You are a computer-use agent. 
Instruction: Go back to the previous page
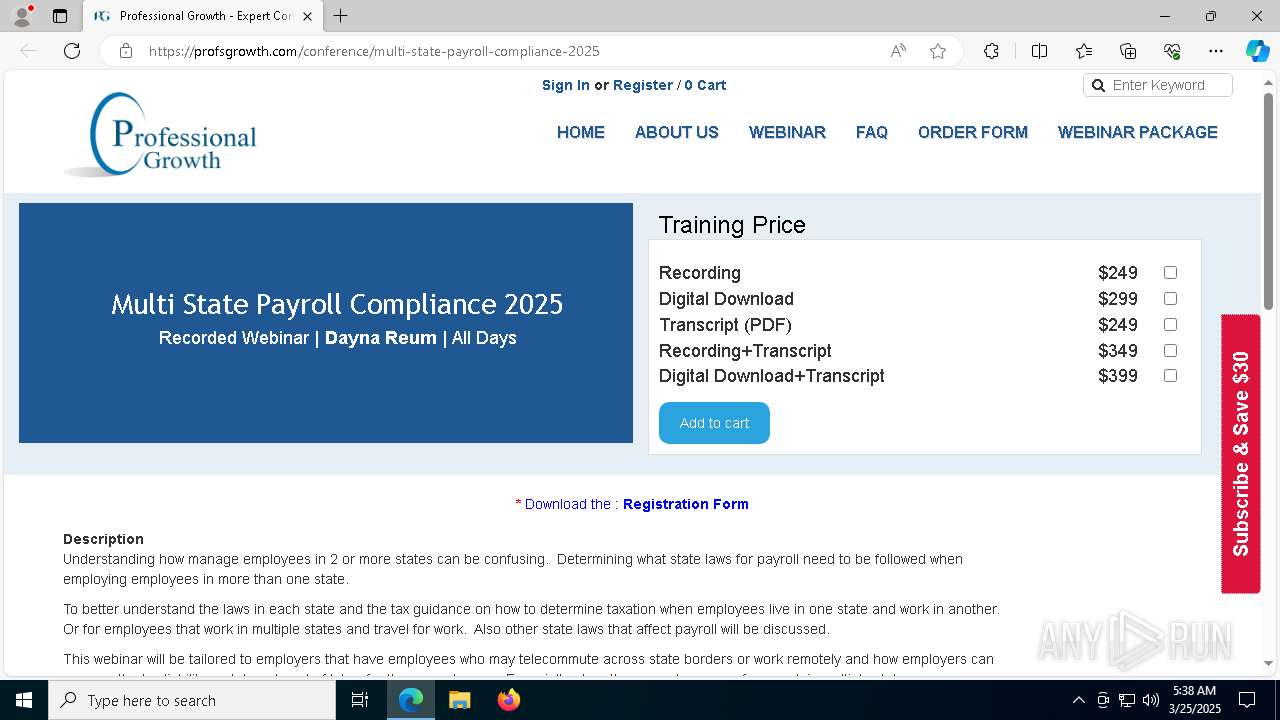(x=28, y=51)
